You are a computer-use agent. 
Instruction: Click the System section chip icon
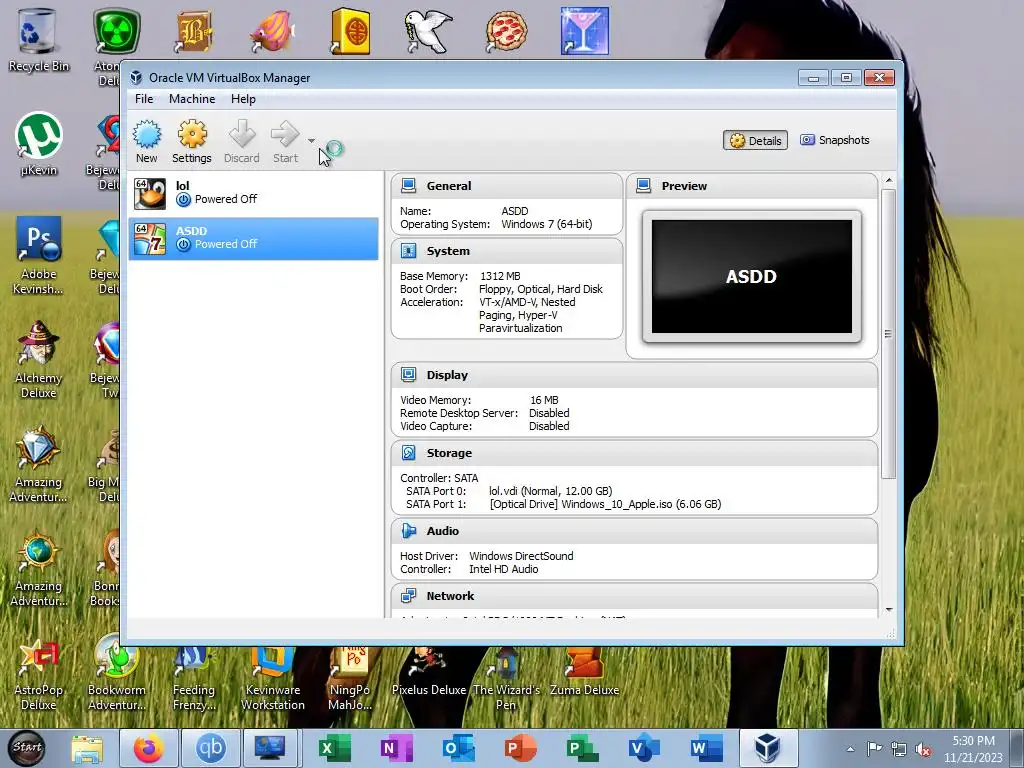coord(409,251)
